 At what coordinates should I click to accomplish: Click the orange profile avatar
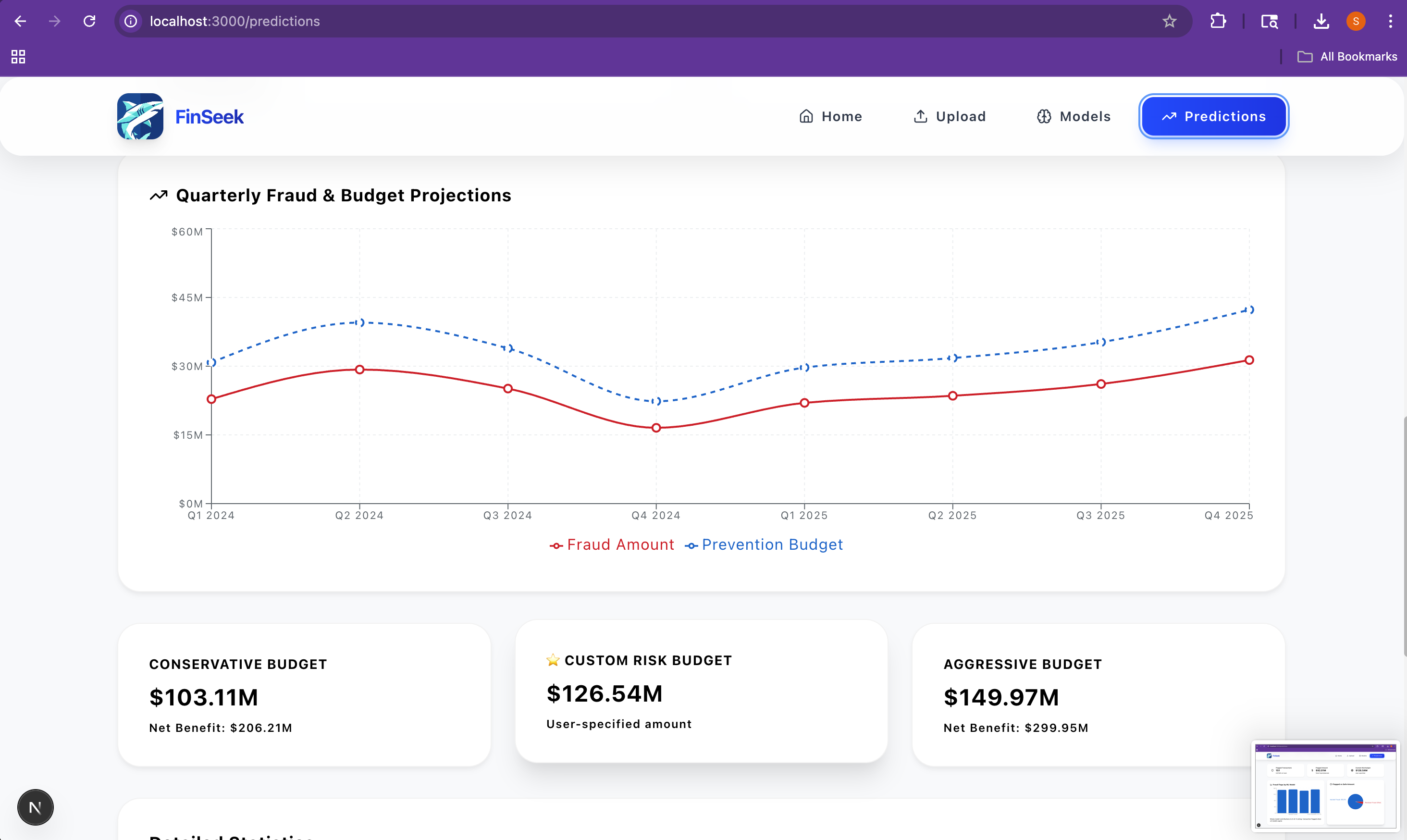1356,22
